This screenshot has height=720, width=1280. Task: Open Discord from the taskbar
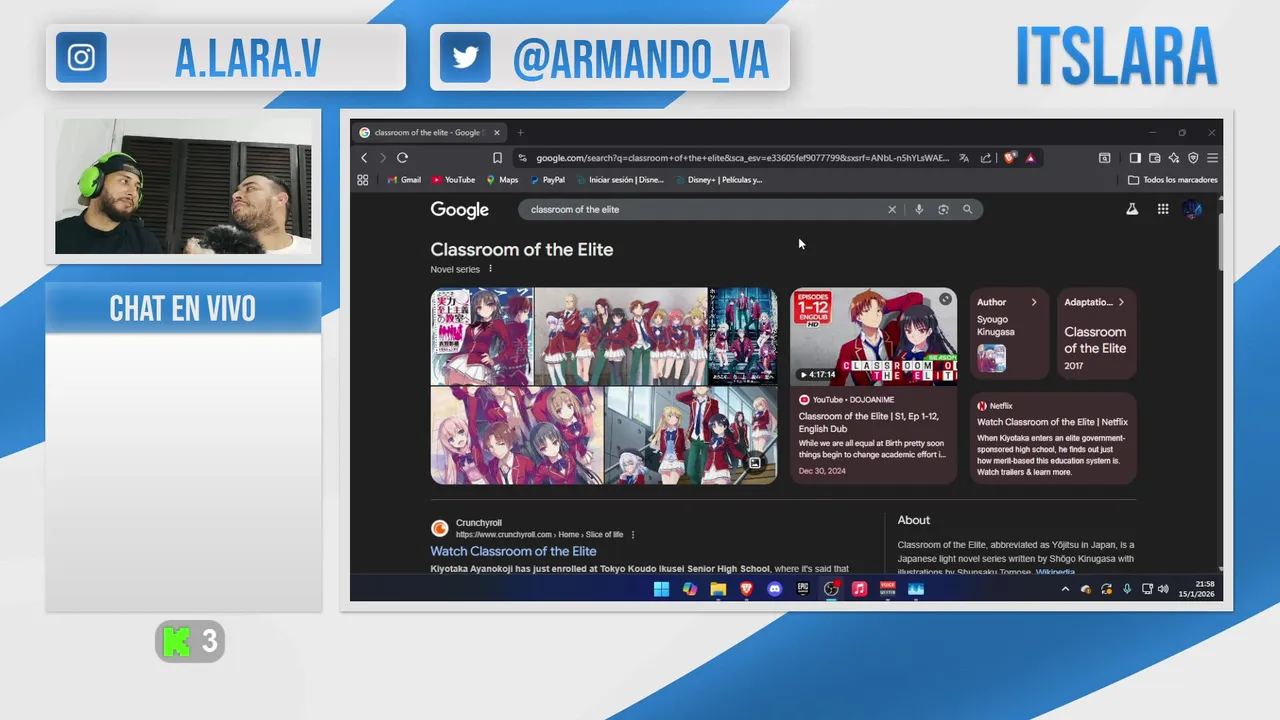(774, 589)
